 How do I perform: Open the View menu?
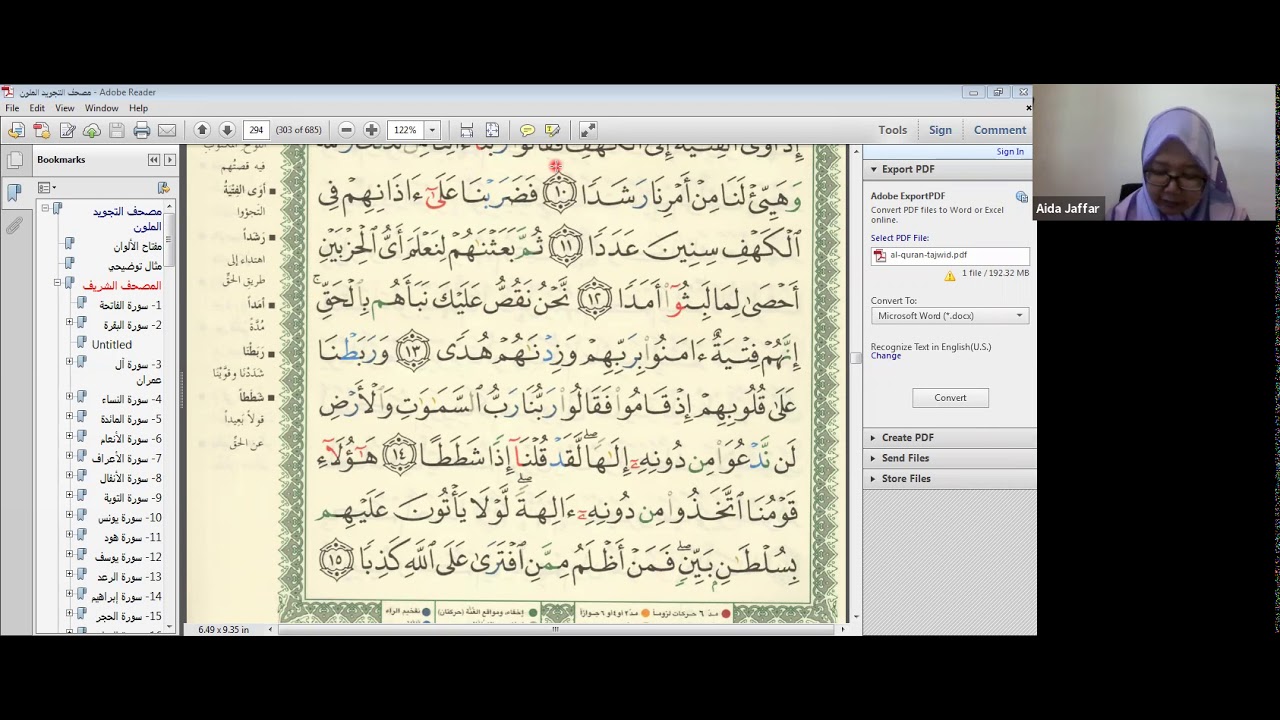[x=65, y=108]
